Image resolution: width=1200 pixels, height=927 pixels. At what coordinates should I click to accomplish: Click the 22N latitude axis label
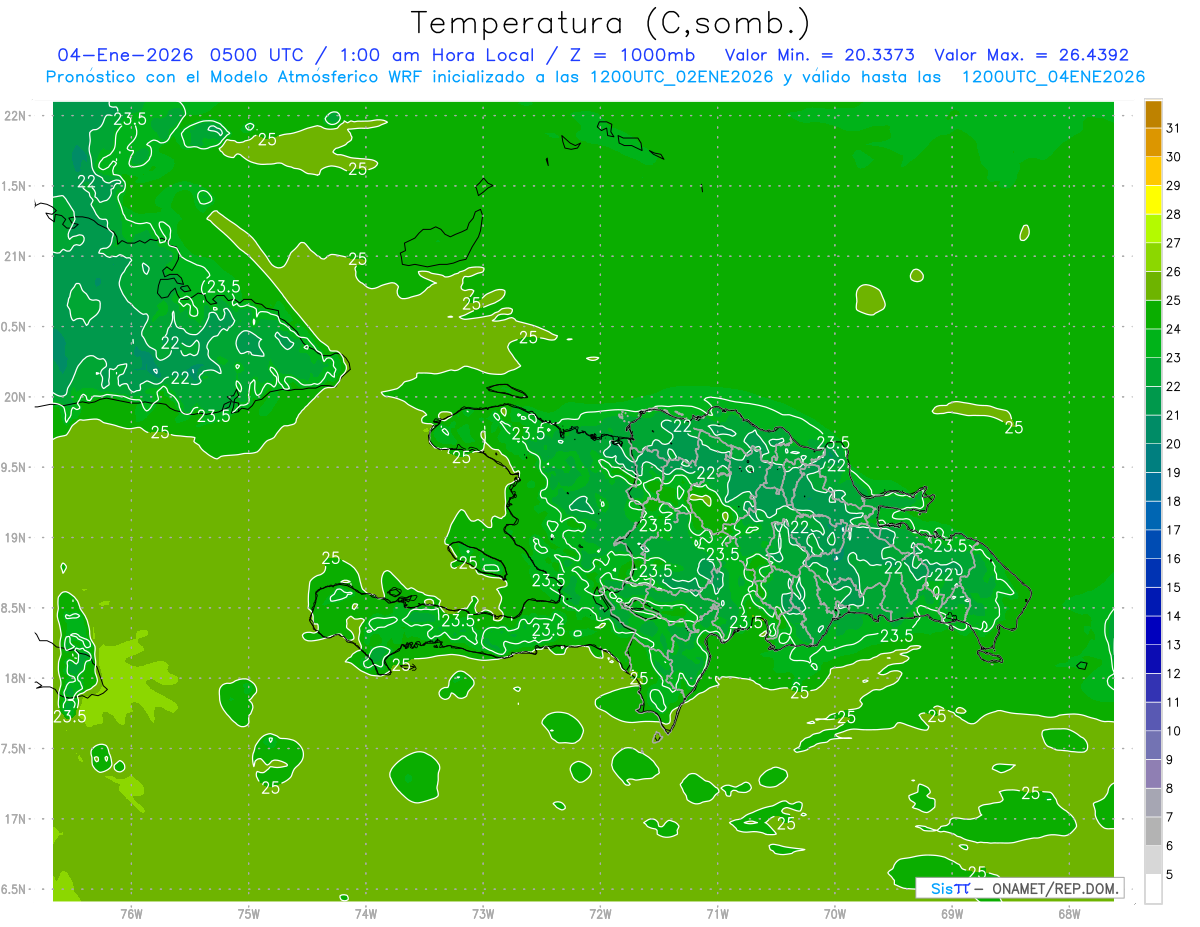[17, 116]
